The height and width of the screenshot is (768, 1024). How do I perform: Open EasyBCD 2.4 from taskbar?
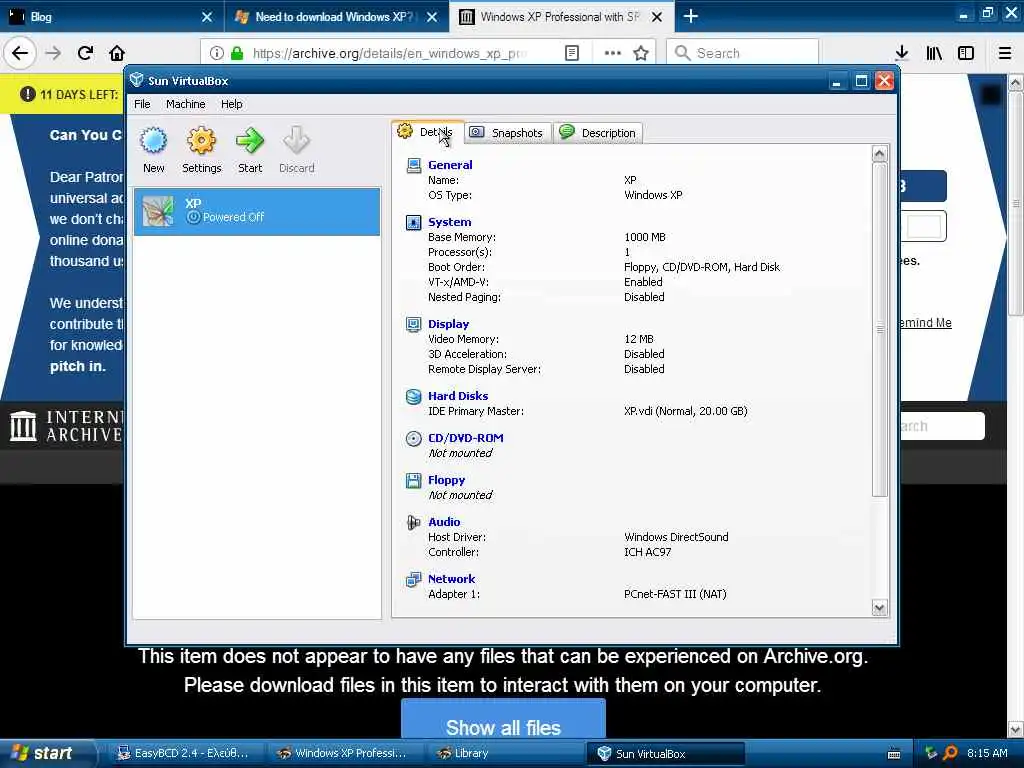coord(184,753)
